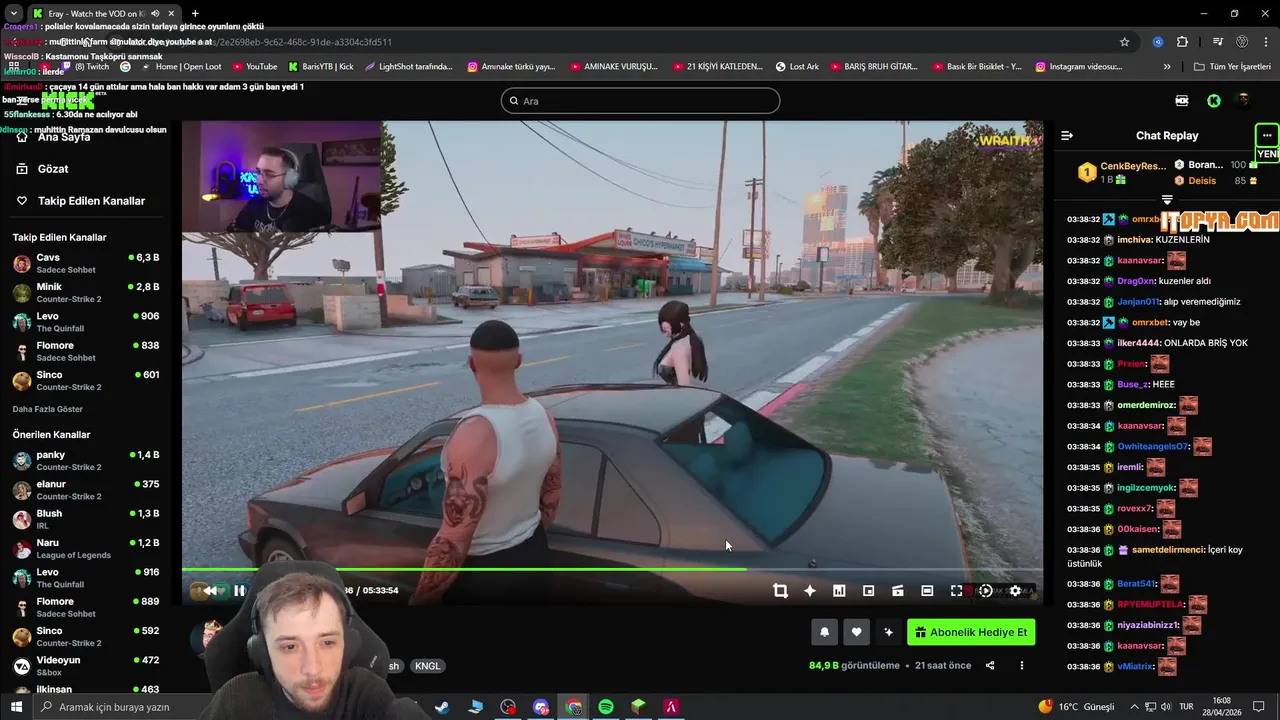Click Abonelik Hediye Et button
1280x720 pixels.
[971, 632]
